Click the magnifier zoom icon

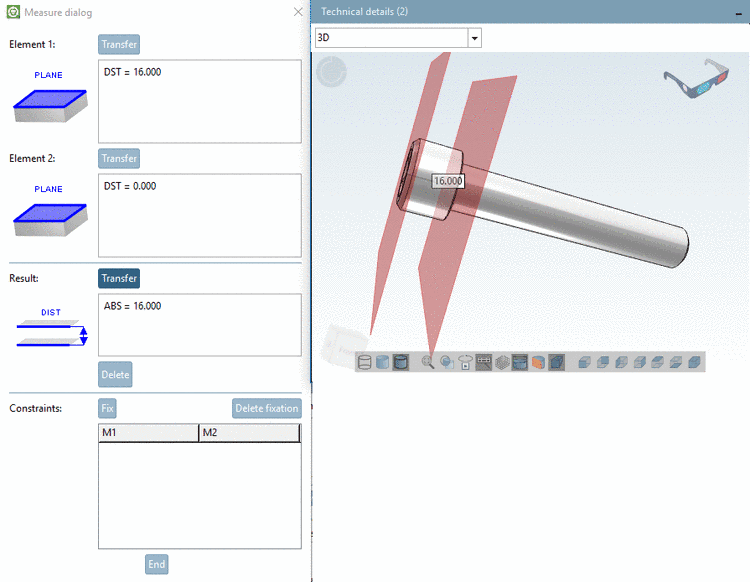[428, 362]
